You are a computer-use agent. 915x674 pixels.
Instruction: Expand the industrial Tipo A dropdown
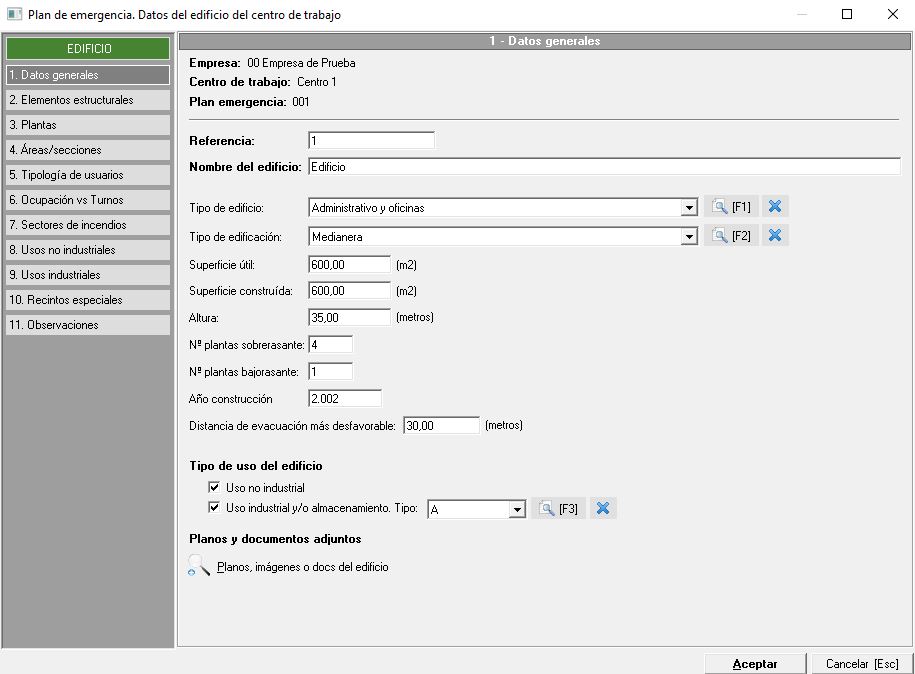point(516,510)
